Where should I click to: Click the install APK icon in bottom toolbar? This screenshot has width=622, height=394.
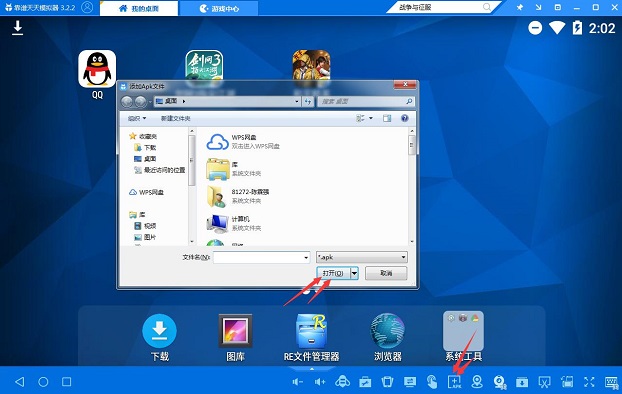455,382
